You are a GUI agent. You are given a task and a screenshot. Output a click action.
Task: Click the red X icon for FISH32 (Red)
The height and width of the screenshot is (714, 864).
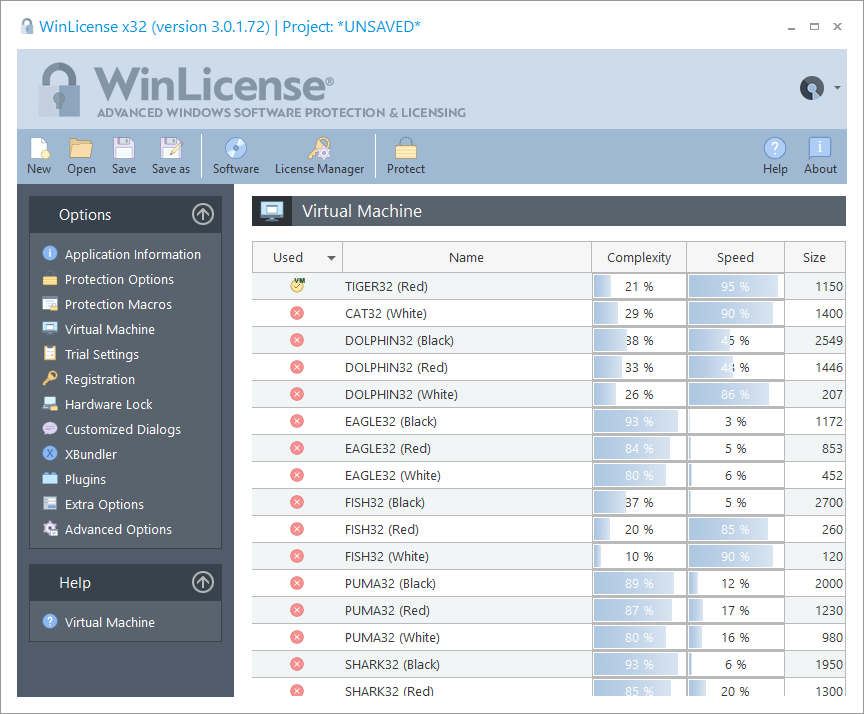coord(297,529)
